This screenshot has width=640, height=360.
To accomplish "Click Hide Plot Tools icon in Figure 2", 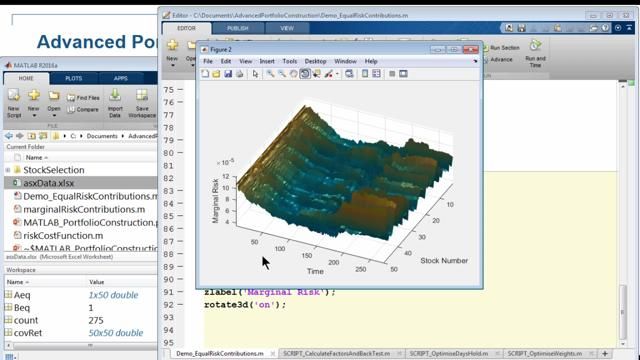I will click(x=392, y=74).
